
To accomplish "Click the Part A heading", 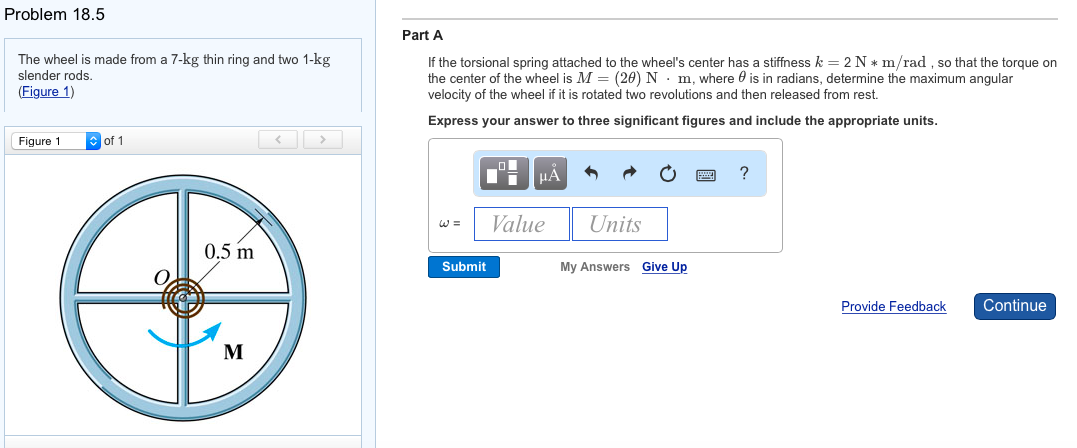I will pos(422,35).
